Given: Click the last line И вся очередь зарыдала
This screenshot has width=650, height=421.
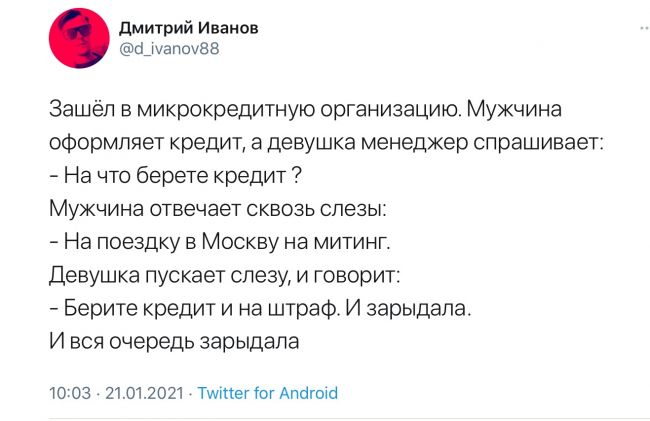Looking at the screenshot, I should pos(174,342).
